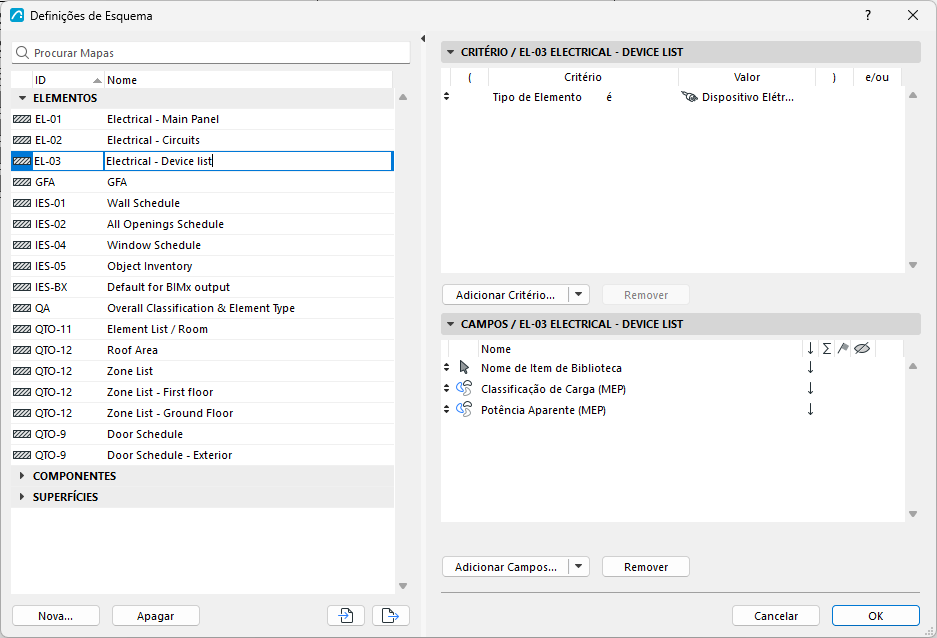Select the Wall Schedule scheme row
Viewport: 937px width, 638px height.
point(203,203)
